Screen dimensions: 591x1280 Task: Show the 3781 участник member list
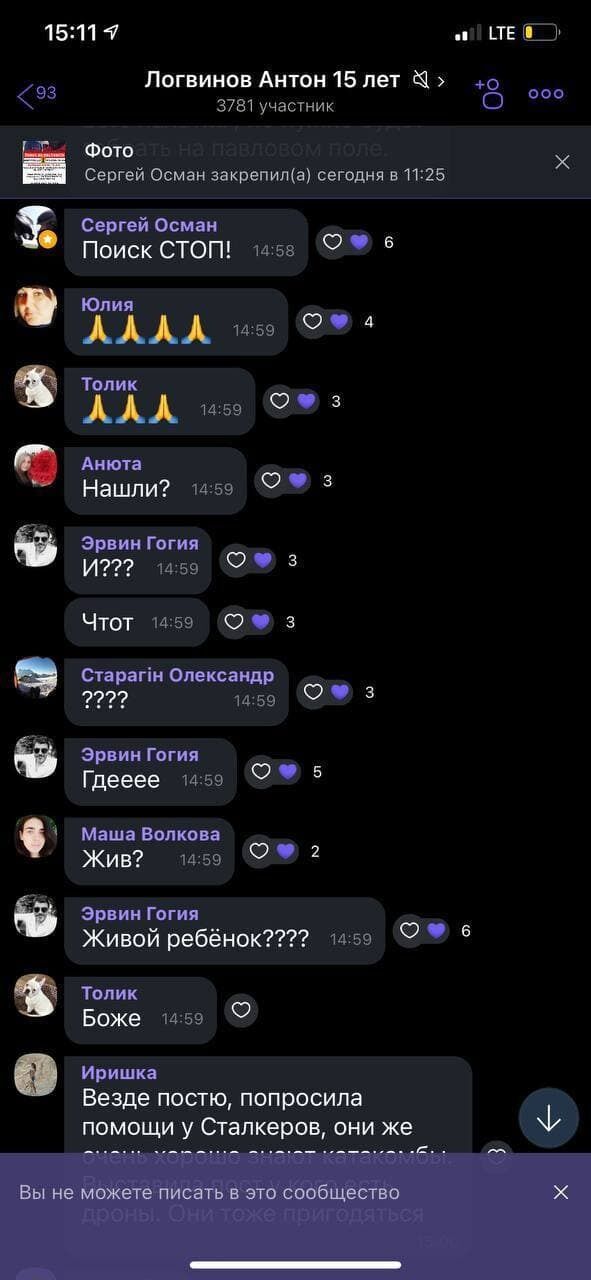[275, 105]
